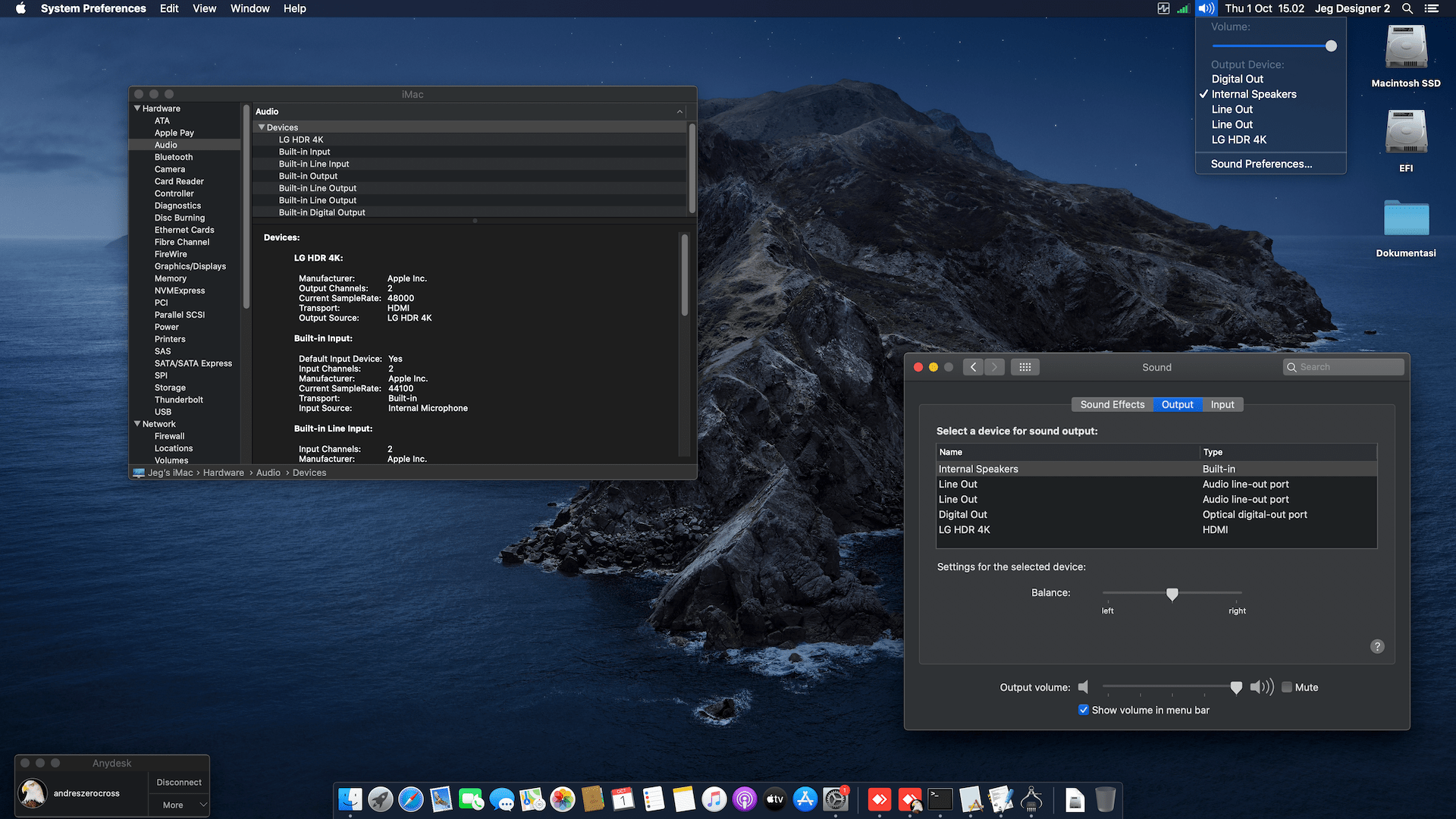Open the Window menu in the menu bar
This screenshot has height=819, width=1456.
(x=249, y=8)
